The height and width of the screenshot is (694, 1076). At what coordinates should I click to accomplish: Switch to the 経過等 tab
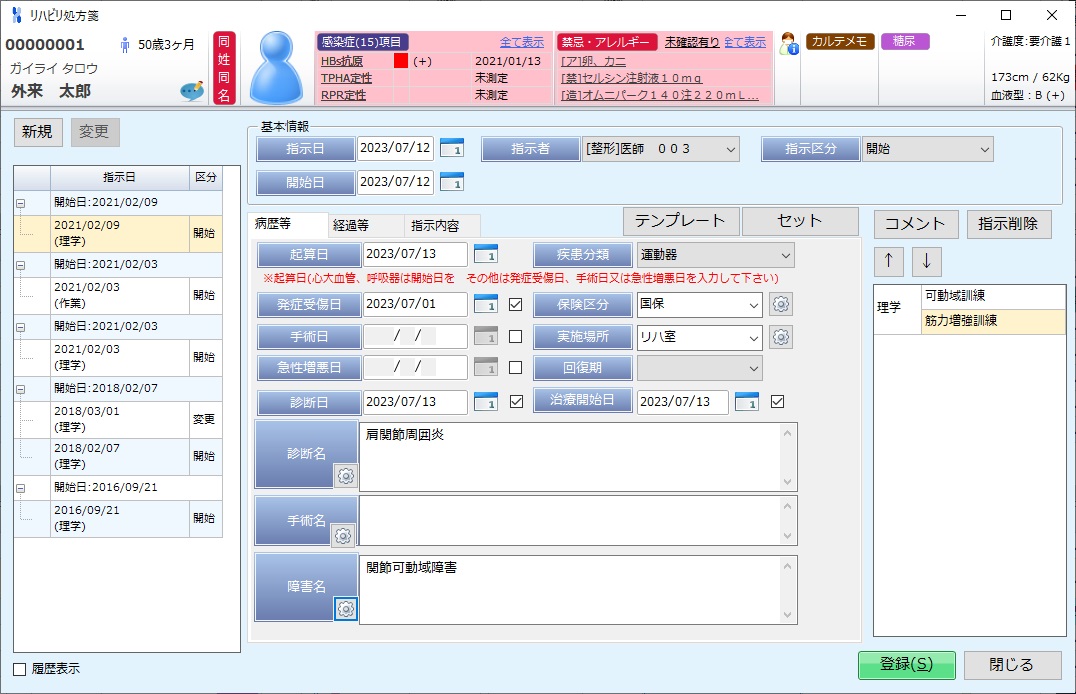point(351,225)
